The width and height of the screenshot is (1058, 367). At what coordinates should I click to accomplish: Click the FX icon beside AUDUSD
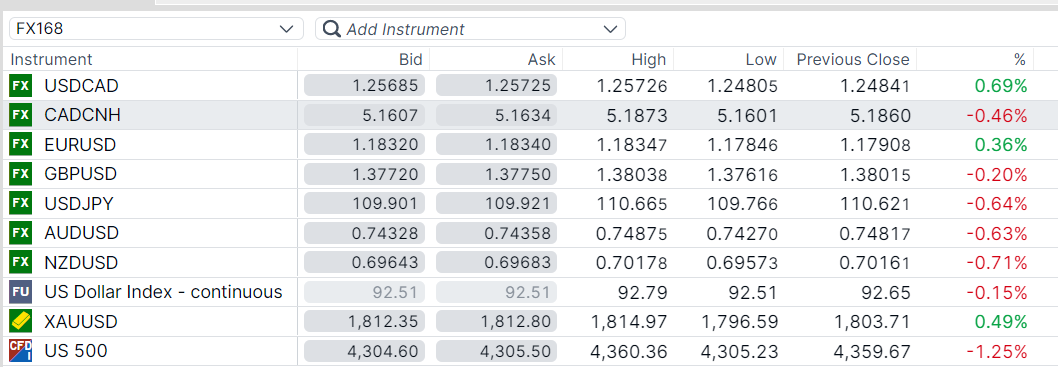[20, 233]
